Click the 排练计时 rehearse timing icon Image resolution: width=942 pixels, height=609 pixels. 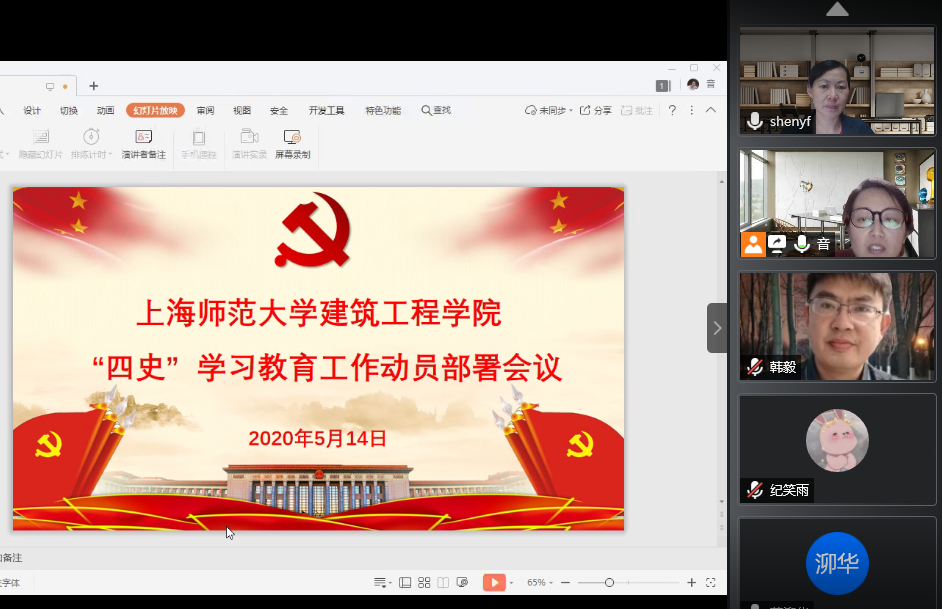point(91,137)
